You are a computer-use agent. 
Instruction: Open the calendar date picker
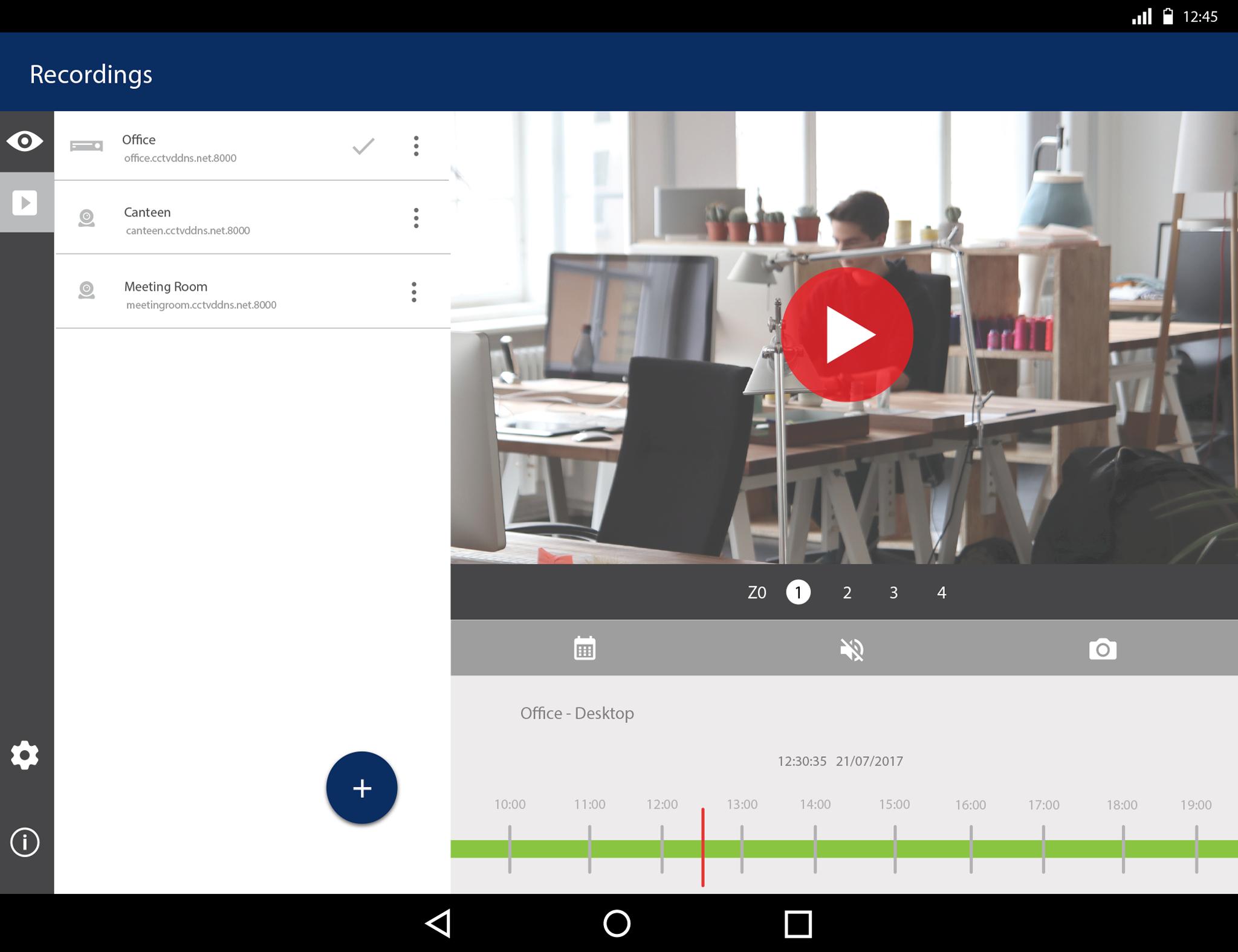coord(585,649)
